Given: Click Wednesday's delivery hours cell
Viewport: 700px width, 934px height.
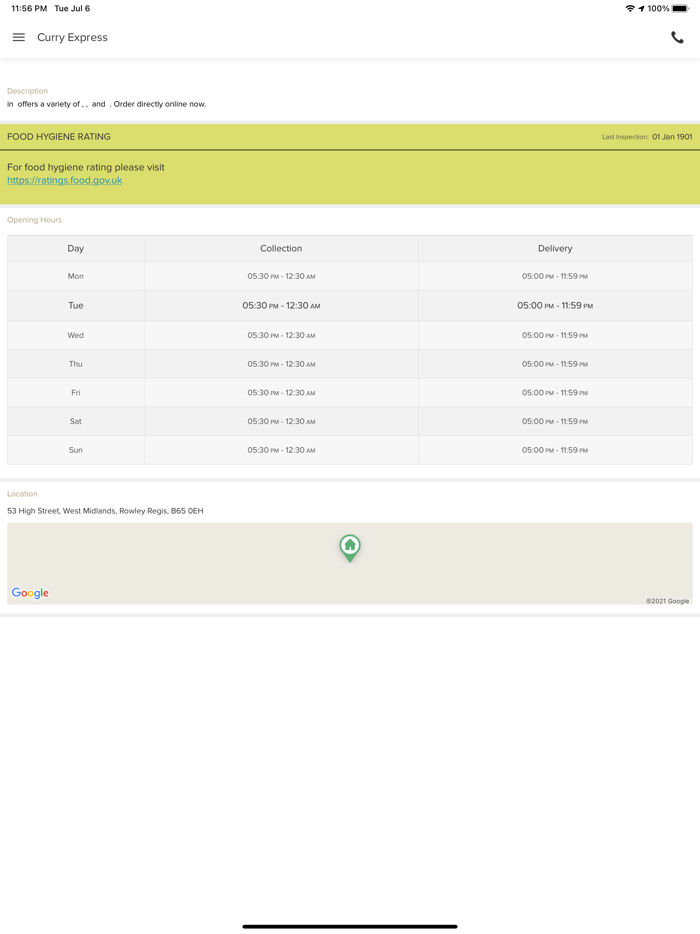Looking at the screenshot, I should 555,335.
